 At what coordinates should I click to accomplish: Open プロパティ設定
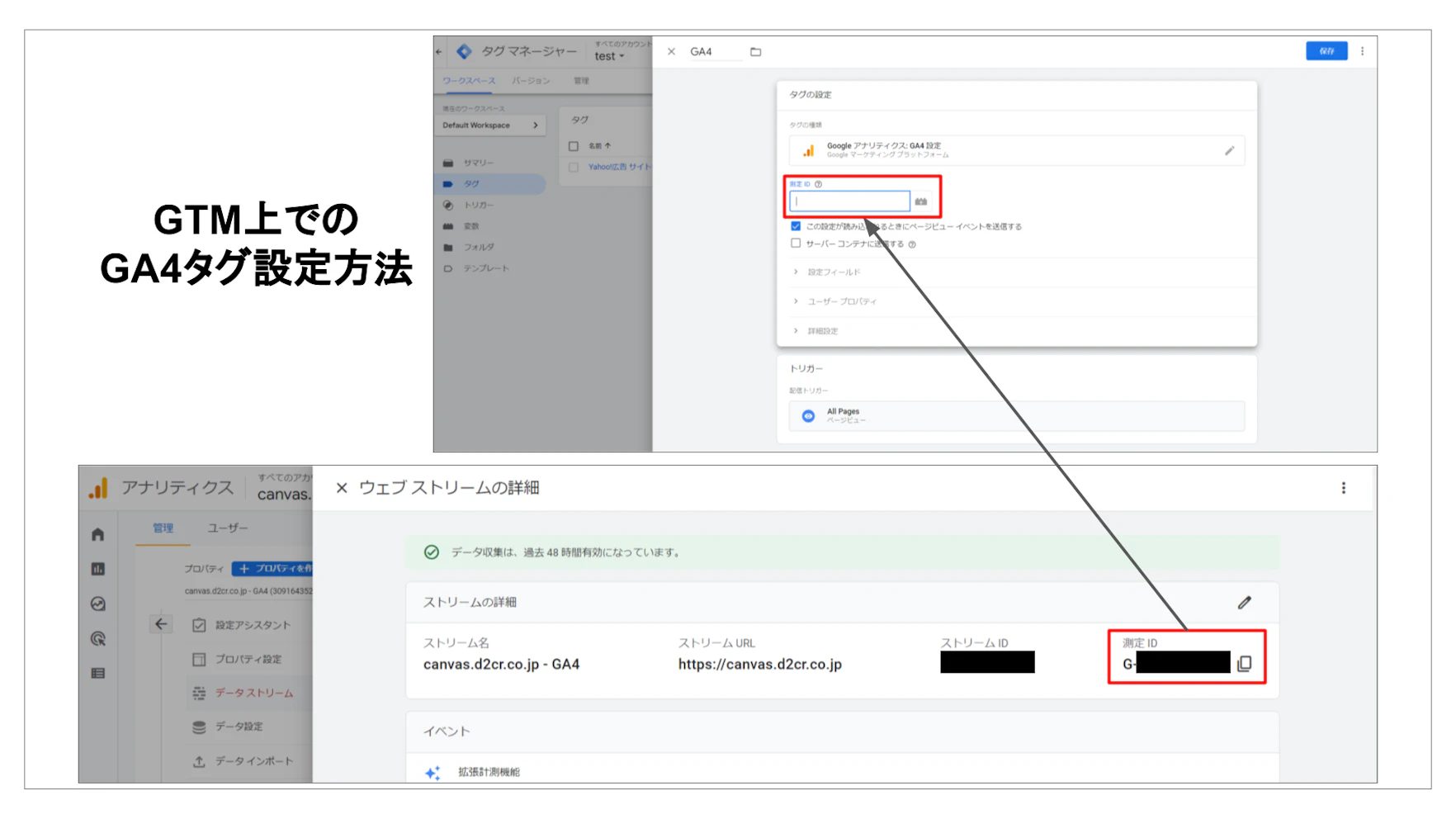(x=248, y=660)
